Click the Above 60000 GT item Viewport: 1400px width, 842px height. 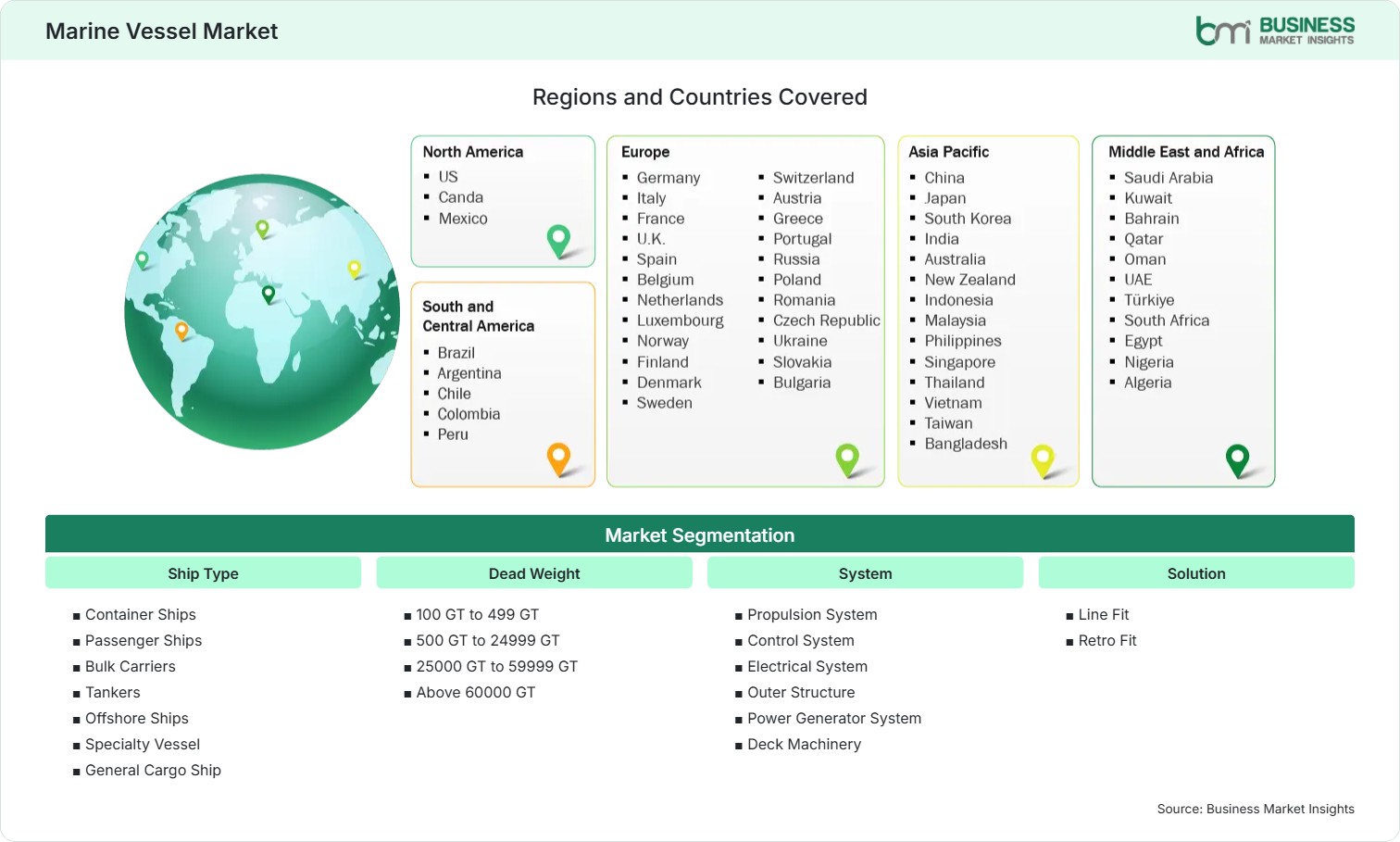[x=476, y=693]
